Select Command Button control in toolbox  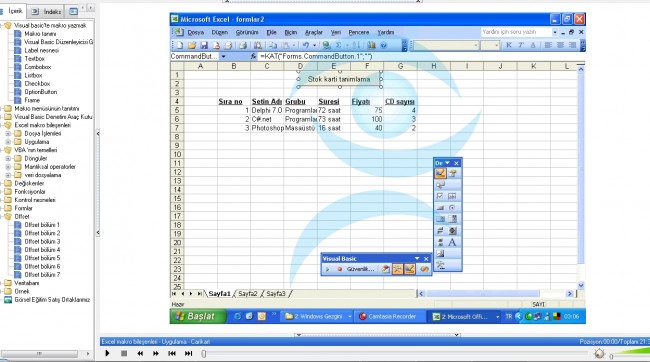pos(440,208)
